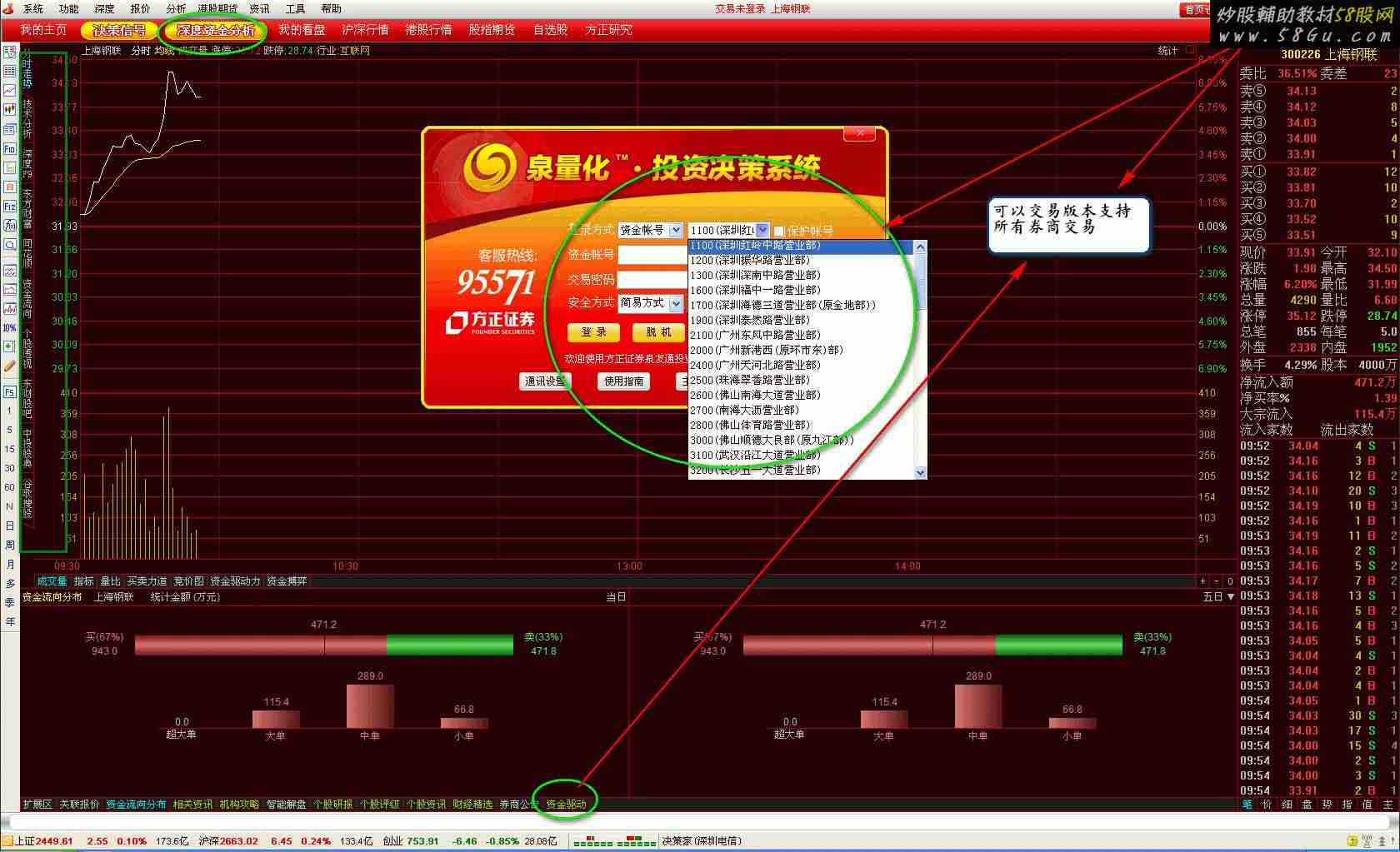The image size is (1400, 852).
Task: Click the dropdown list scrollbar thumb
Action: pyautogui.click(x=921, y=282)
